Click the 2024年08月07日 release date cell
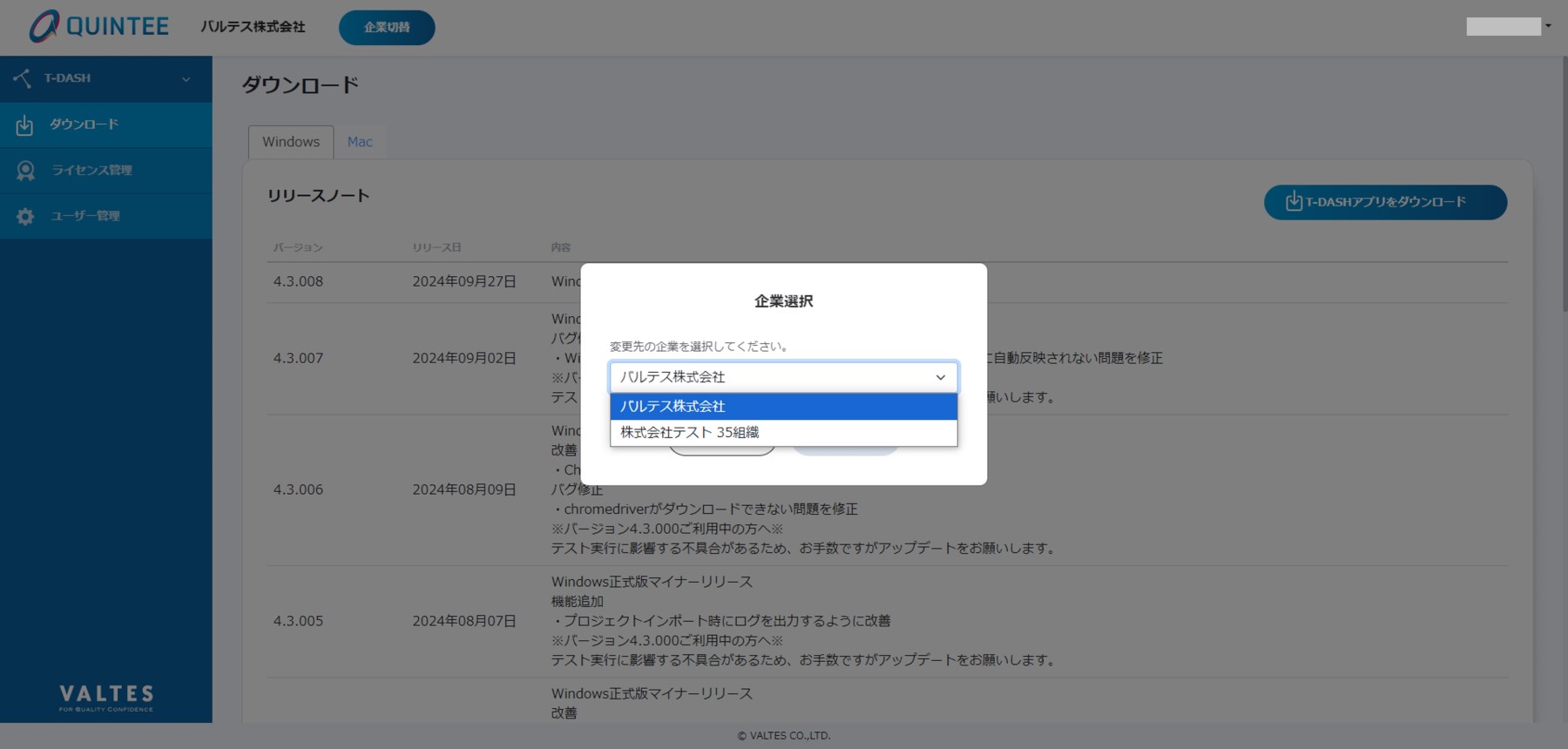Screen dimensions: 1568x749 [x=464, y=621]
